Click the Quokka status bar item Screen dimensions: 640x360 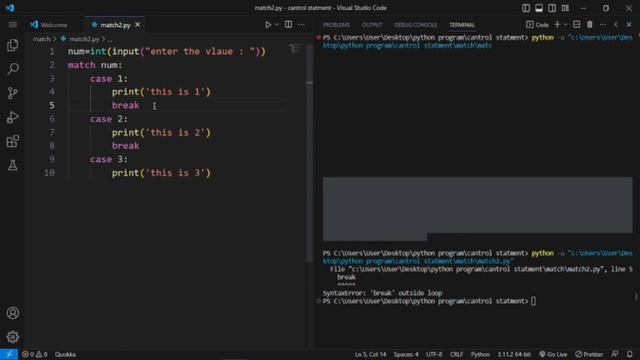coord(65,354)
